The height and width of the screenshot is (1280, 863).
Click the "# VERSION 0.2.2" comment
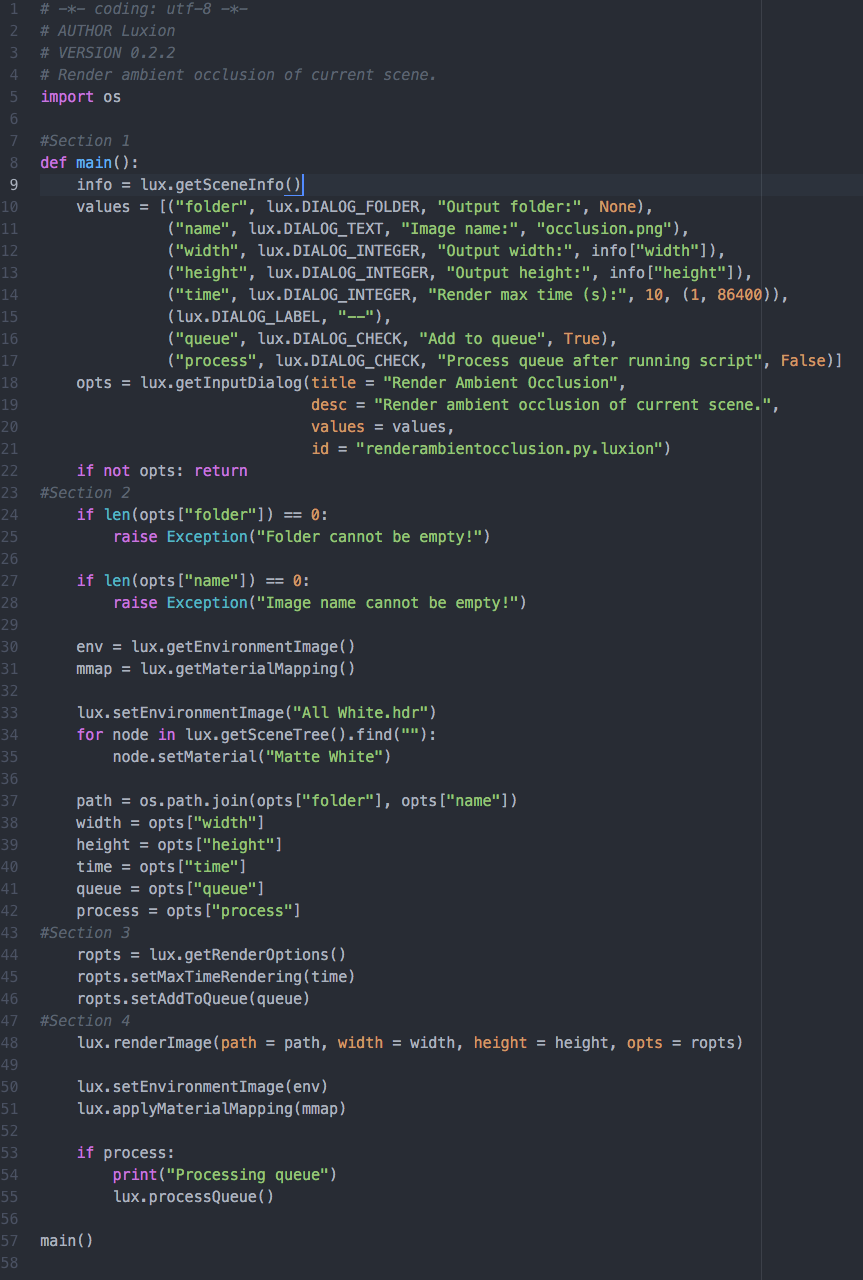[x=108, y=52]
